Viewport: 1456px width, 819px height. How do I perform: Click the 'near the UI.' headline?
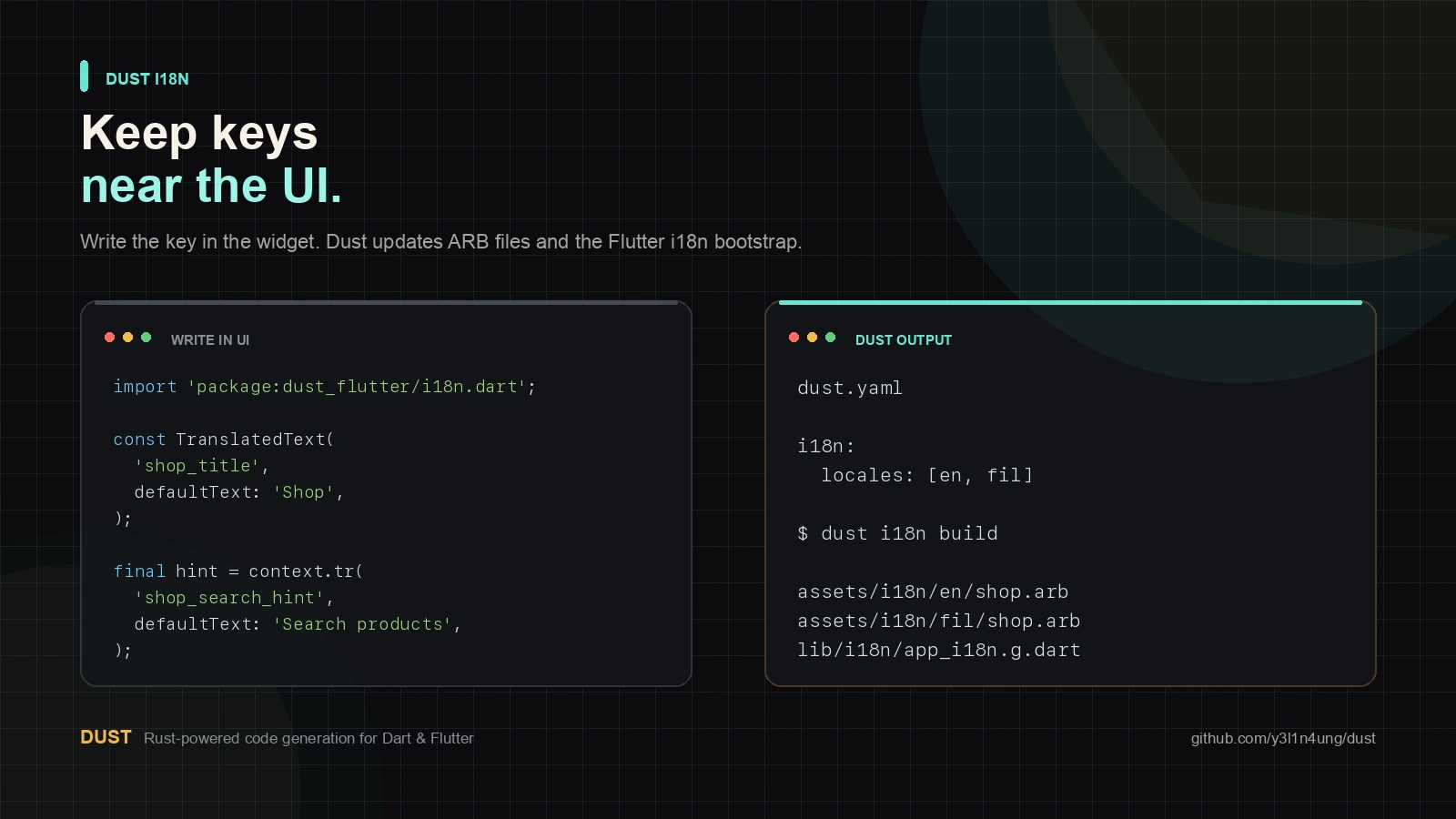(211, 186)
